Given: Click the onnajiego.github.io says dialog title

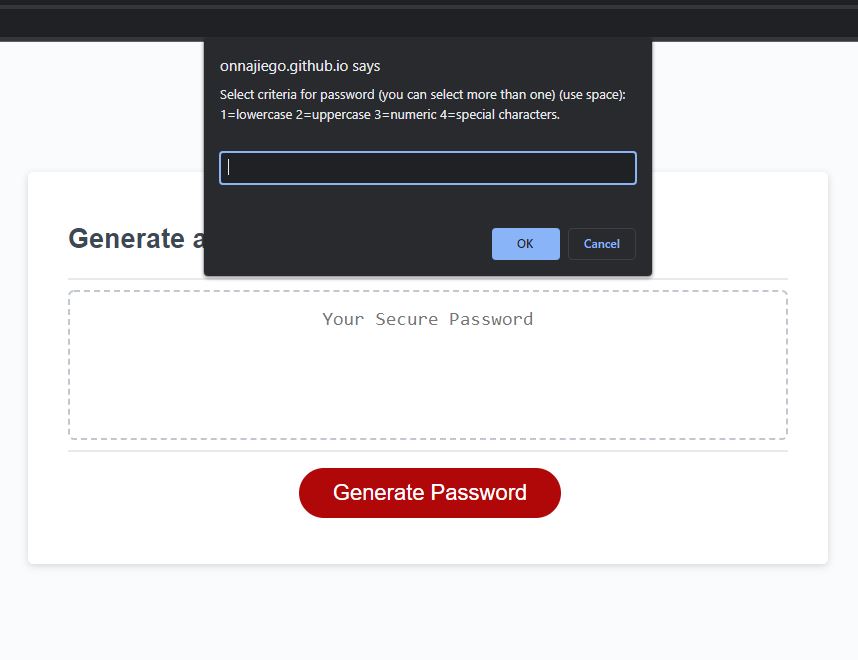Looking at the screenshot, I should pos(299,66).
